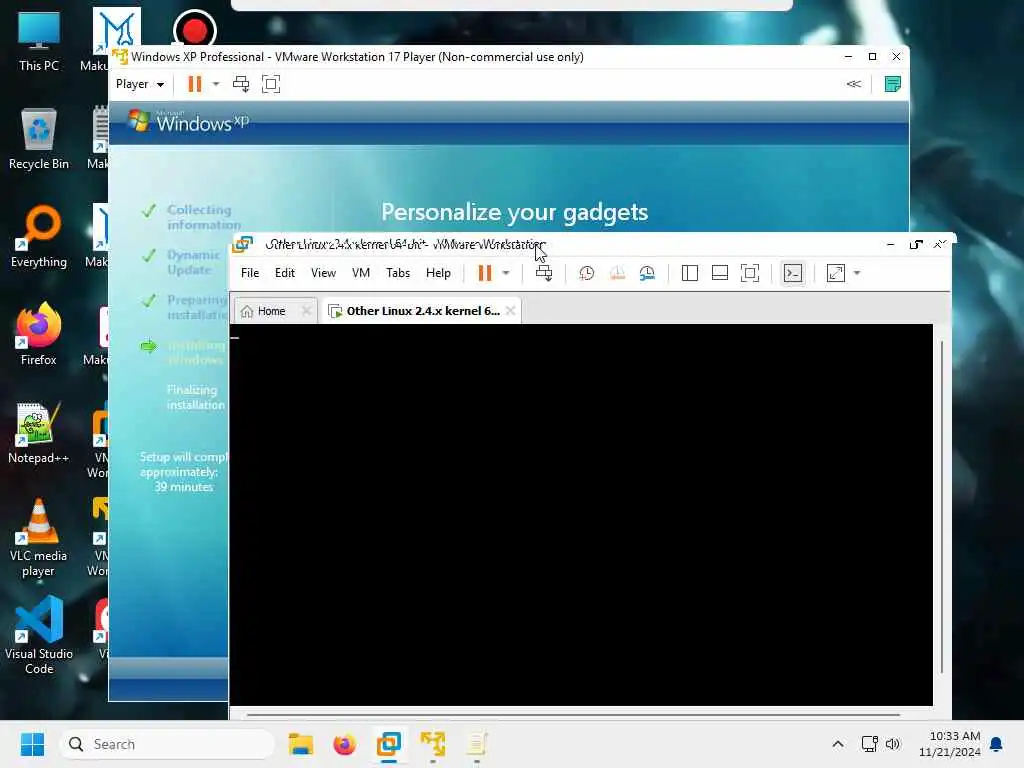Open the View menu in VMware Workstation
The height and width of the screenshot is (768, 1024).
[323, 273]
